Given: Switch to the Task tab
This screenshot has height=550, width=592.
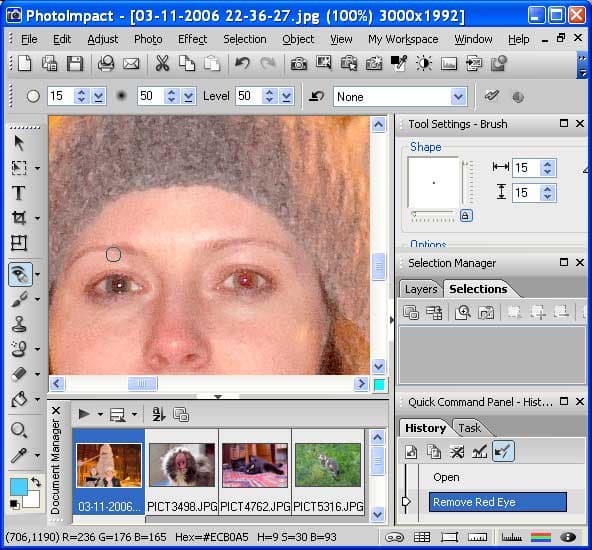Looking at the screenshot, I should (469, 428).
